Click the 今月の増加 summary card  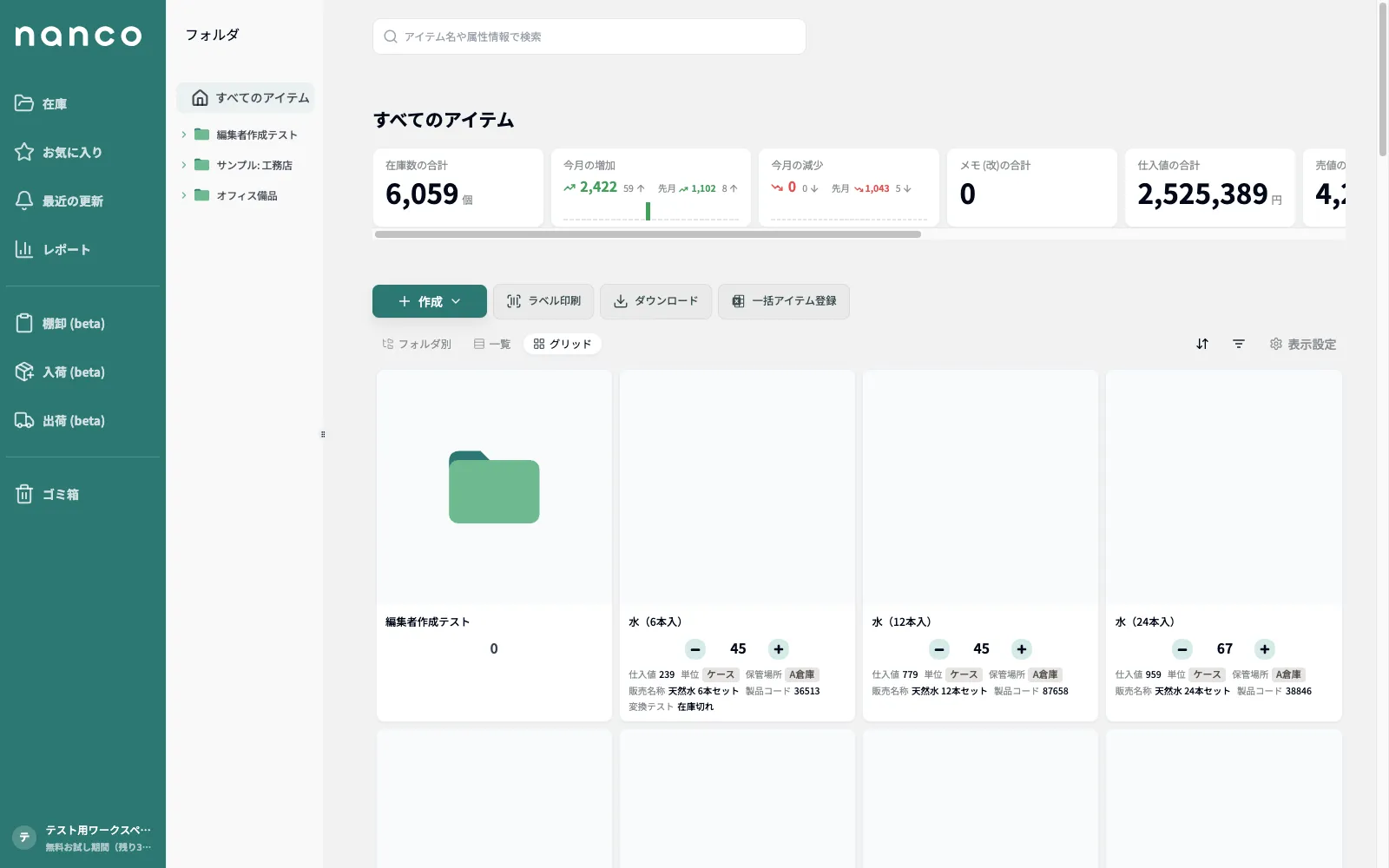(x=651, y=187)
